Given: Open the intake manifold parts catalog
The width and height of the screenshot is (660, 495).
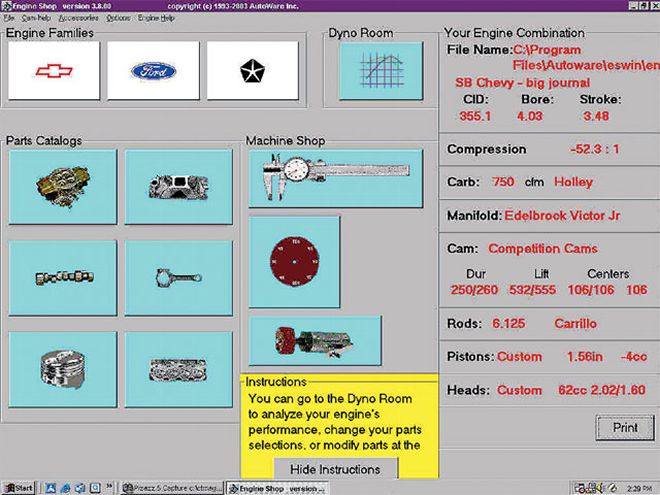Looking at the screenshot, I should [x=178, y=186].
